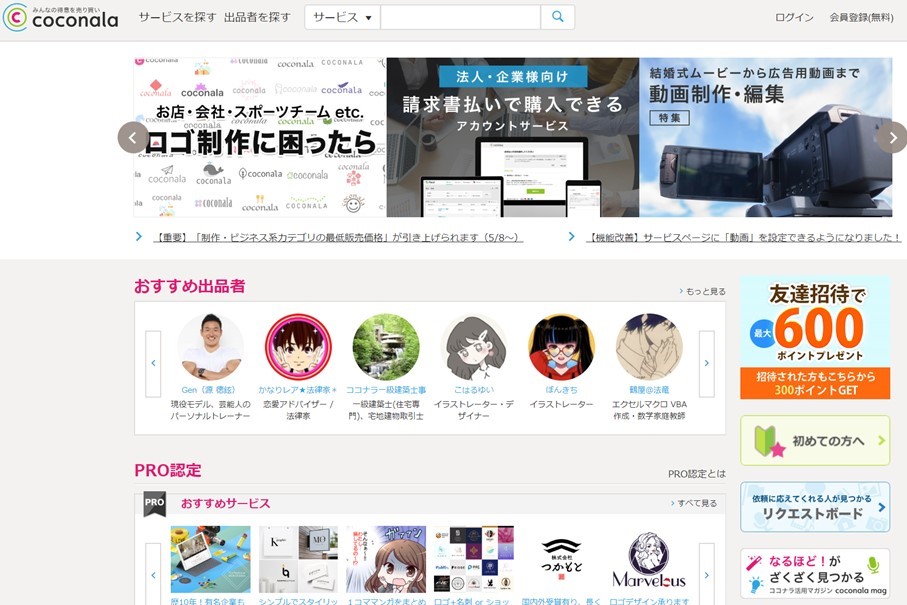The height and width of the screenshot is (605, 907).
Task: Open かなりレア★法律家 avatar
Action: [x=298, y=347]
